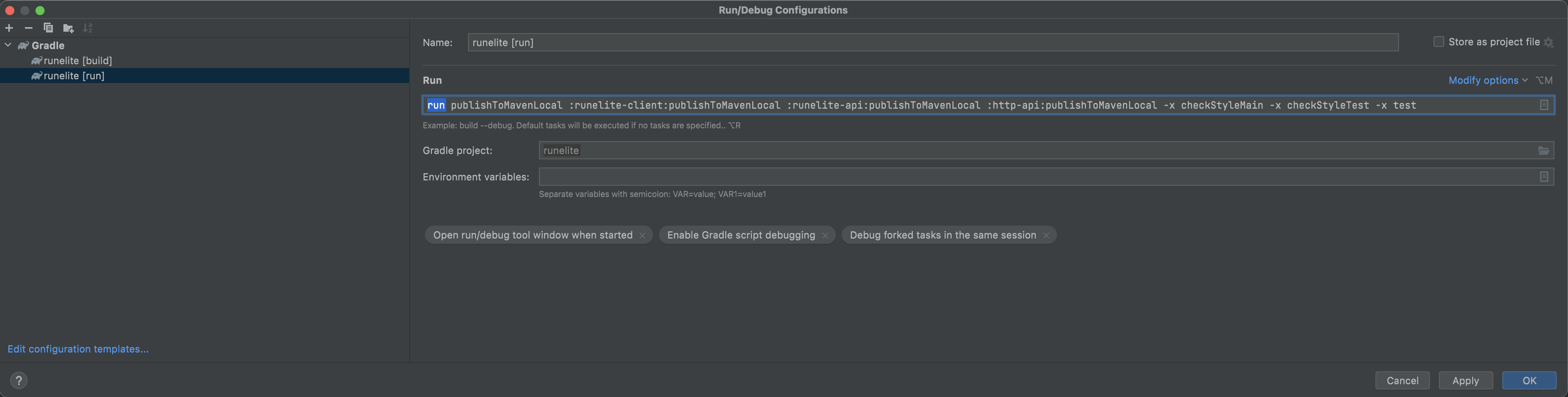Open the help question mark button
Viewport: 1568px width, 397px height.
pos(19,380)
